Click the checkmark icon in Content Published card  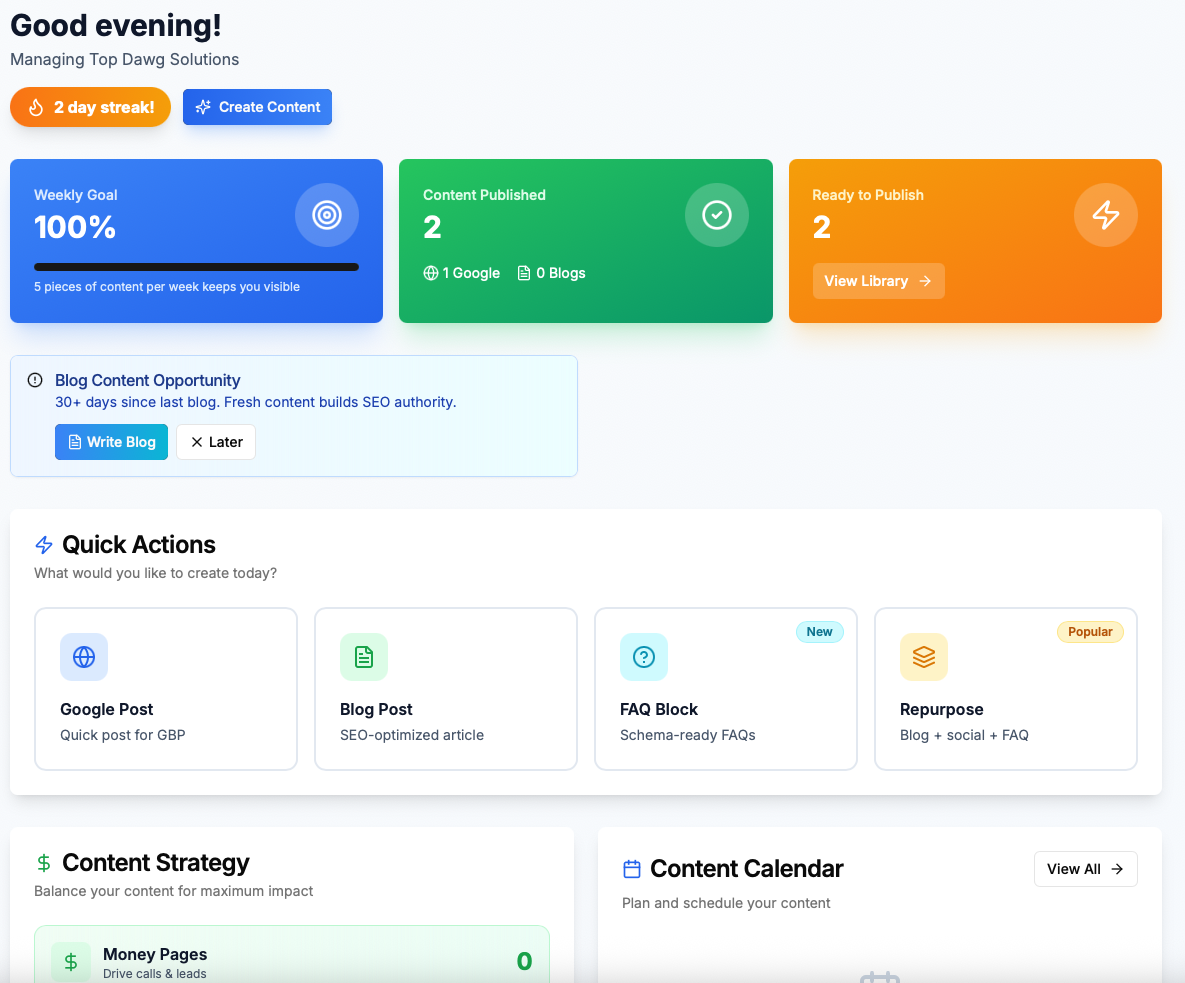tap(716, 215)
